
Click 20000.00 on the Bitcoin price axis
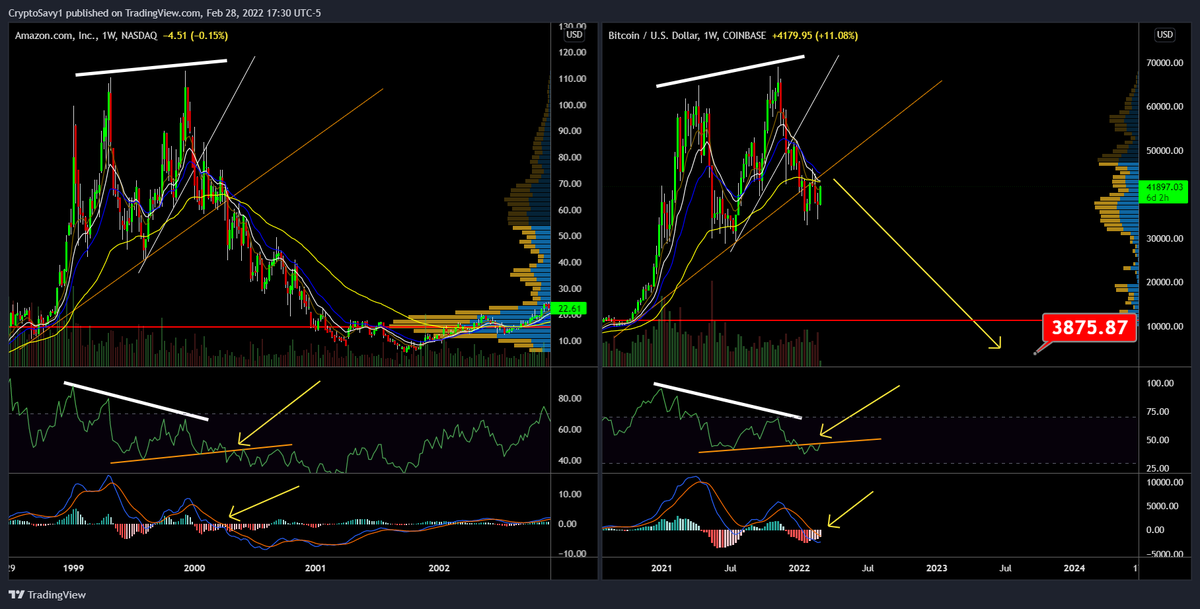click(x=1165, y=282)
